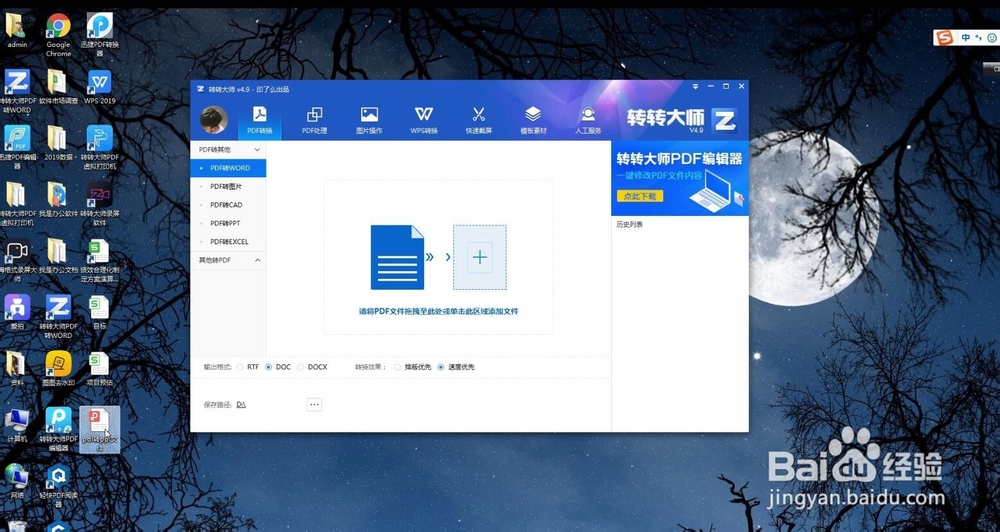
Task: Toggle Sogou 中 Chinese input mode
Action: (966, 38)
